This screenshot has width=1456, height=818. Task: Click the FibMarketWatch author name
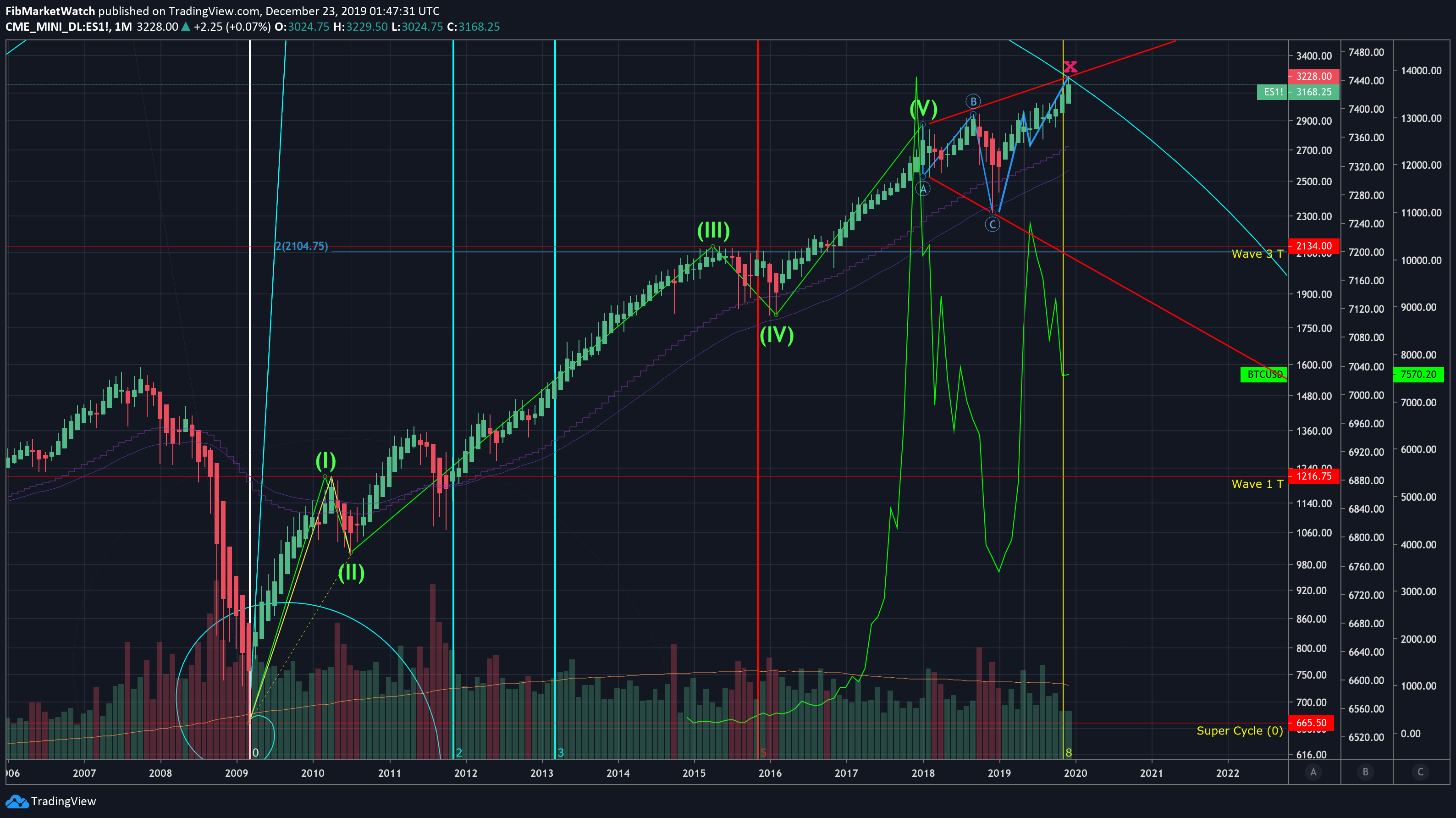click(x=50, y=11)
